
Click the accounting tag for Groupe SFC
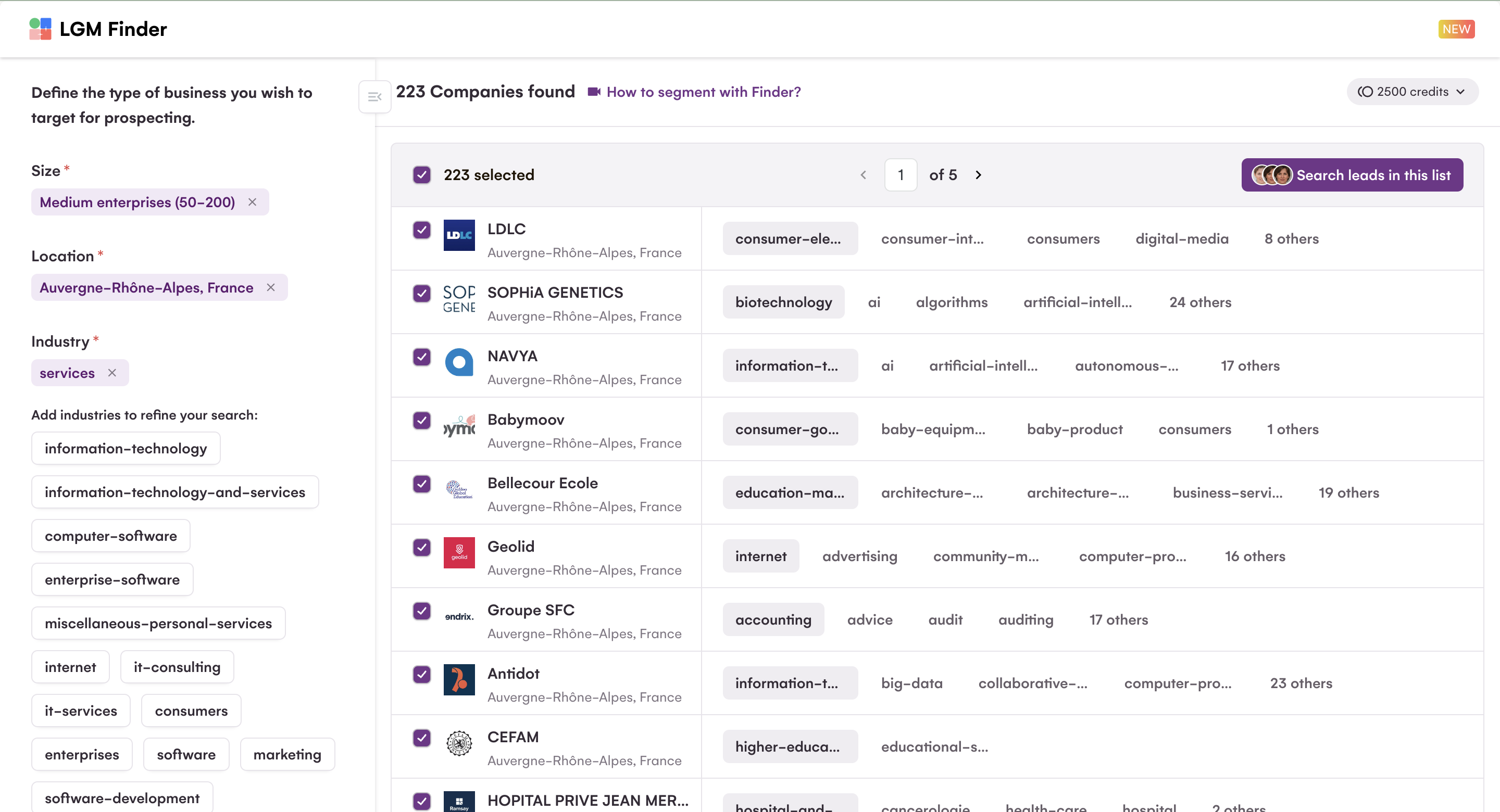[x=773, y=619]
